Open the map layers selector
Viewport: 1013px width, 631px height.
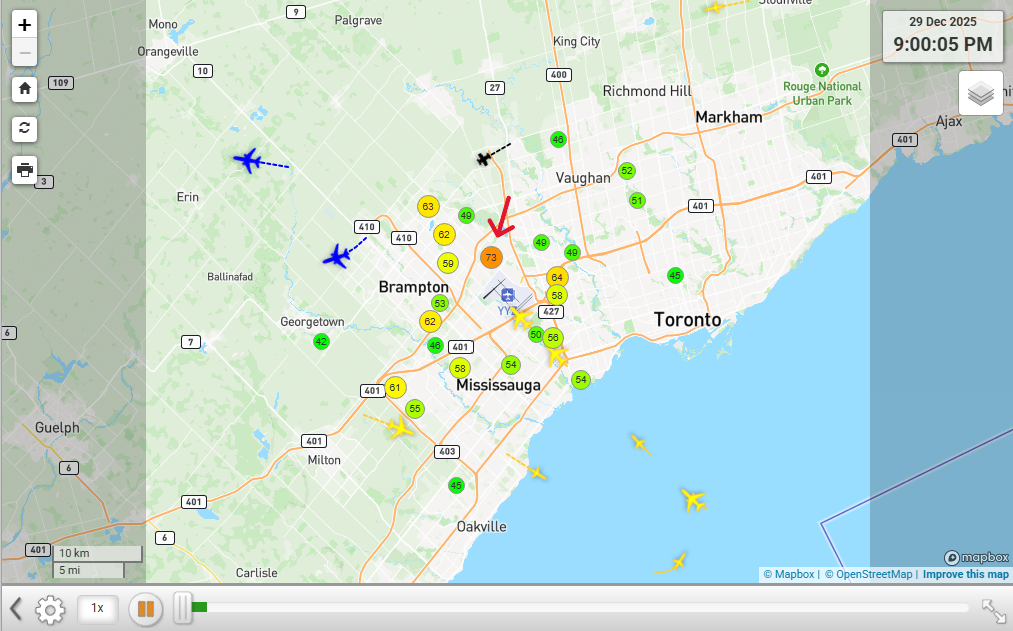click(x=980, y=94)
